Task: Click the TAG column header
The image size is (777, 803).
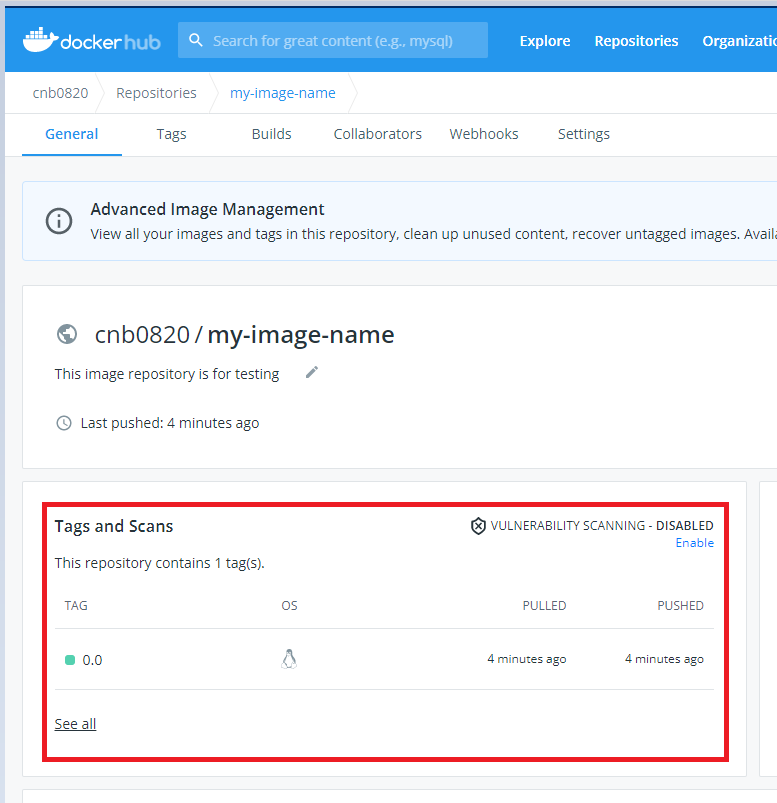Action: coord(76,605)
